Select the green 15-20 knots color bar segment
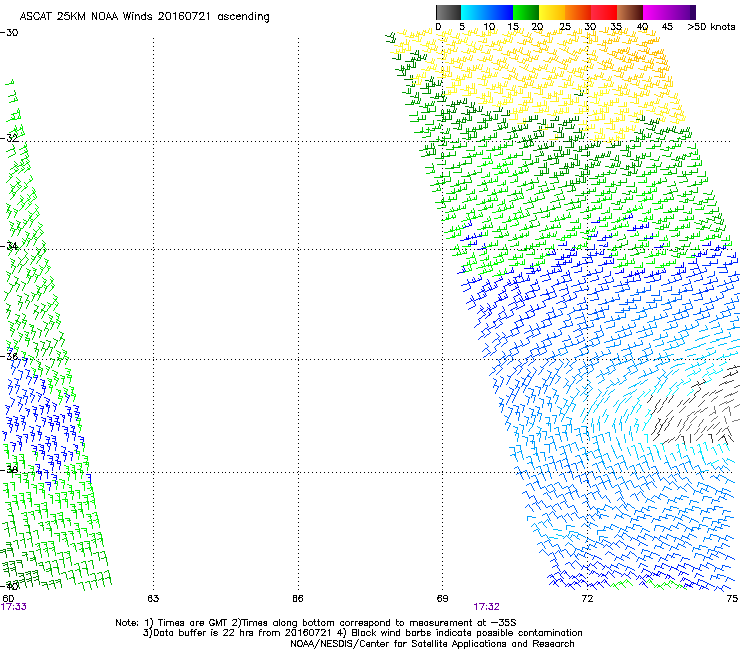The height and width of the screenshot is (650, 740). click(x=526, y=12)
